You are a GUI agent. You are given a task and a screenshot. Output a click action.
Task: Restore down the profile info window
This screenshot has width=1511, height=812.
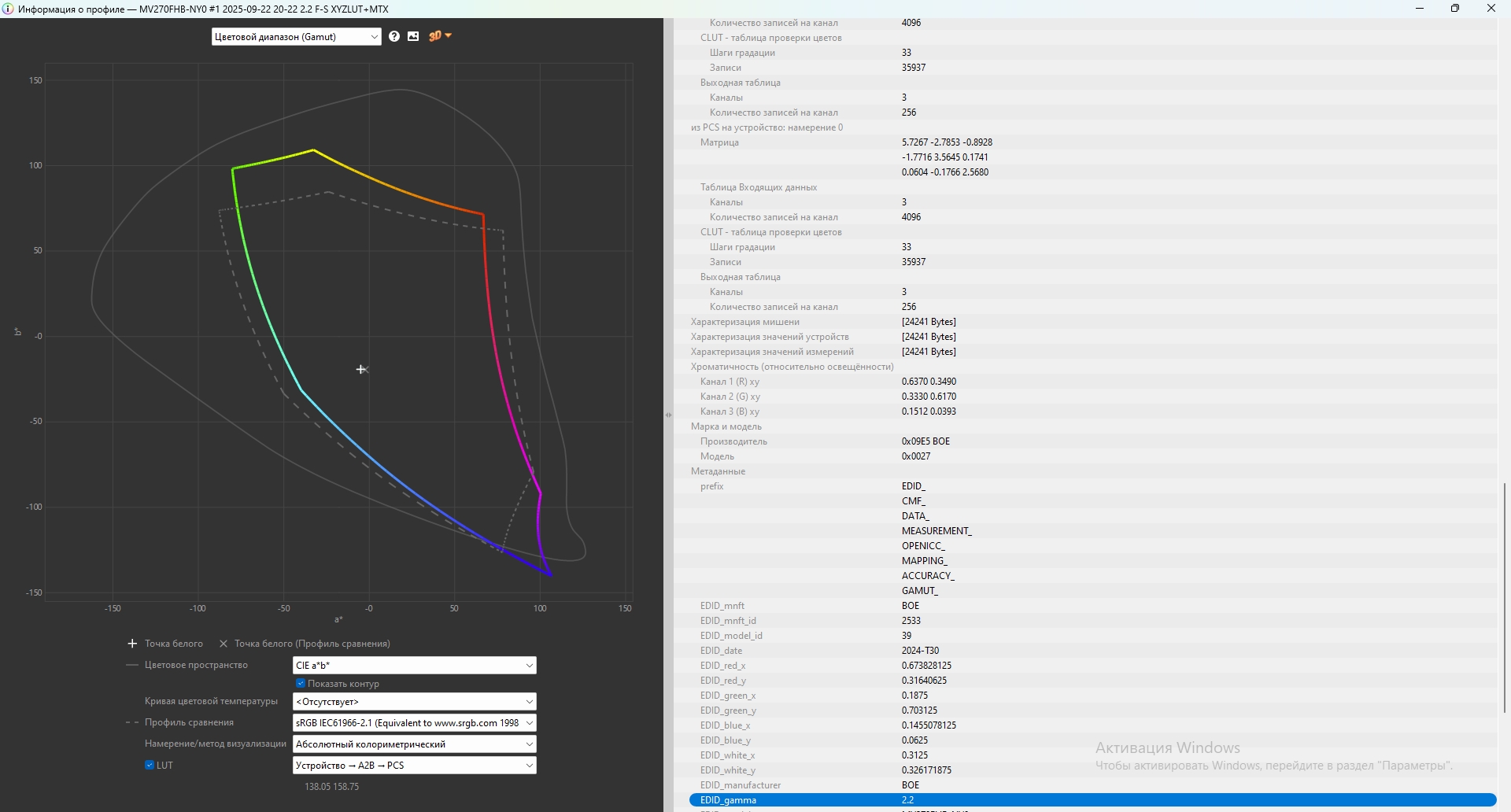pyautogui.click(x=1455, y=9)
